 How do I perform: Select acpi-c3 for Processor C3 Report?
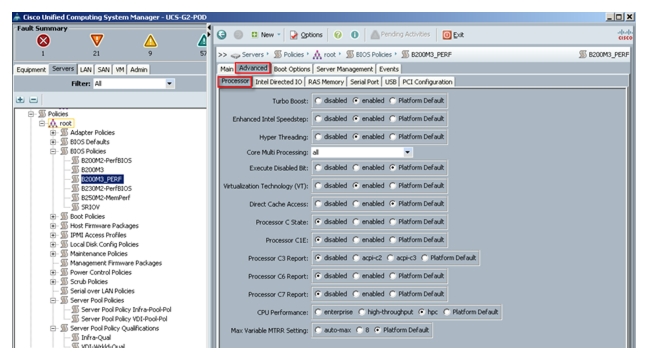point(390,258)
